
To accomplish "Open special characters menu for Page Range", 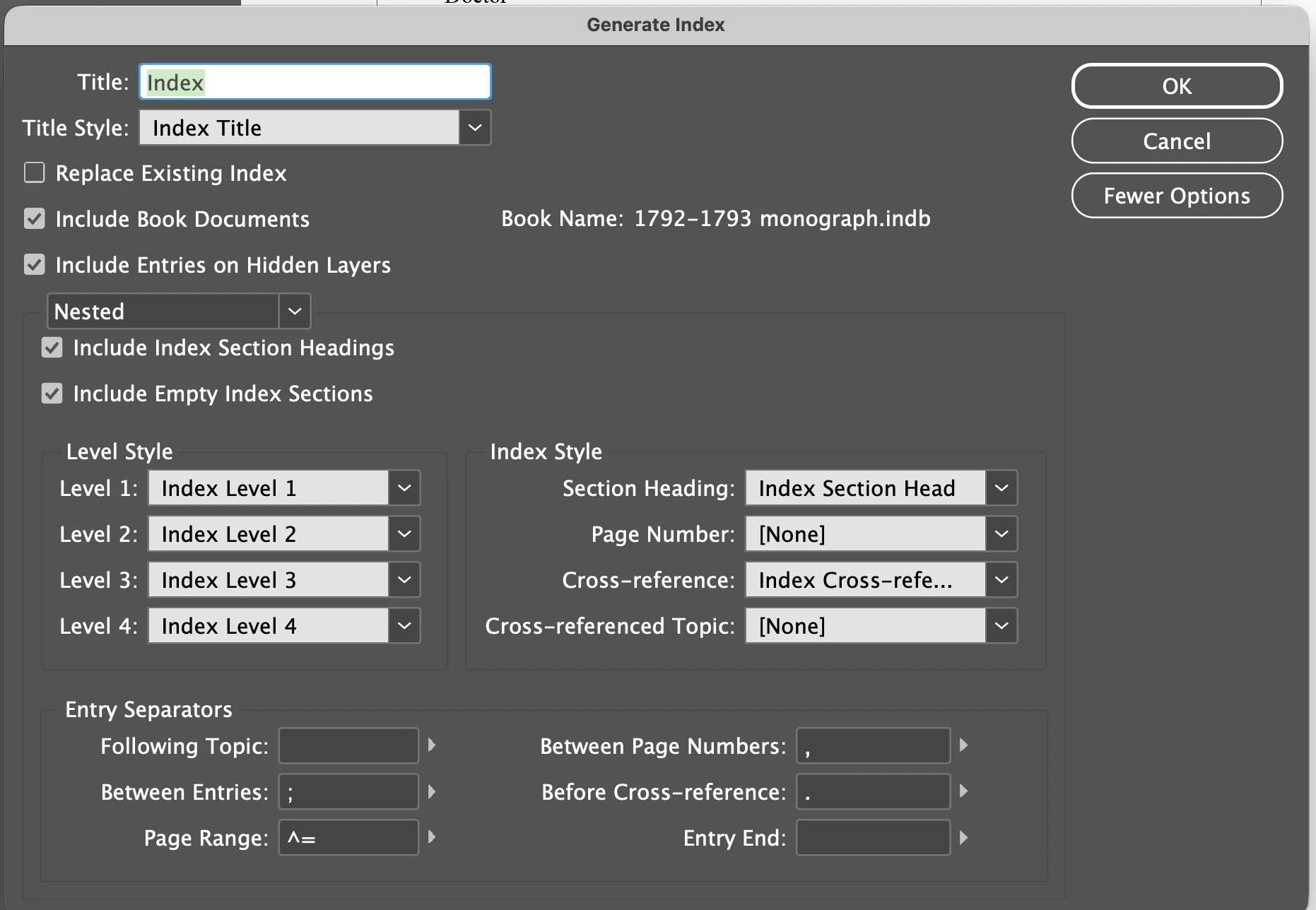I will [432, 837].
